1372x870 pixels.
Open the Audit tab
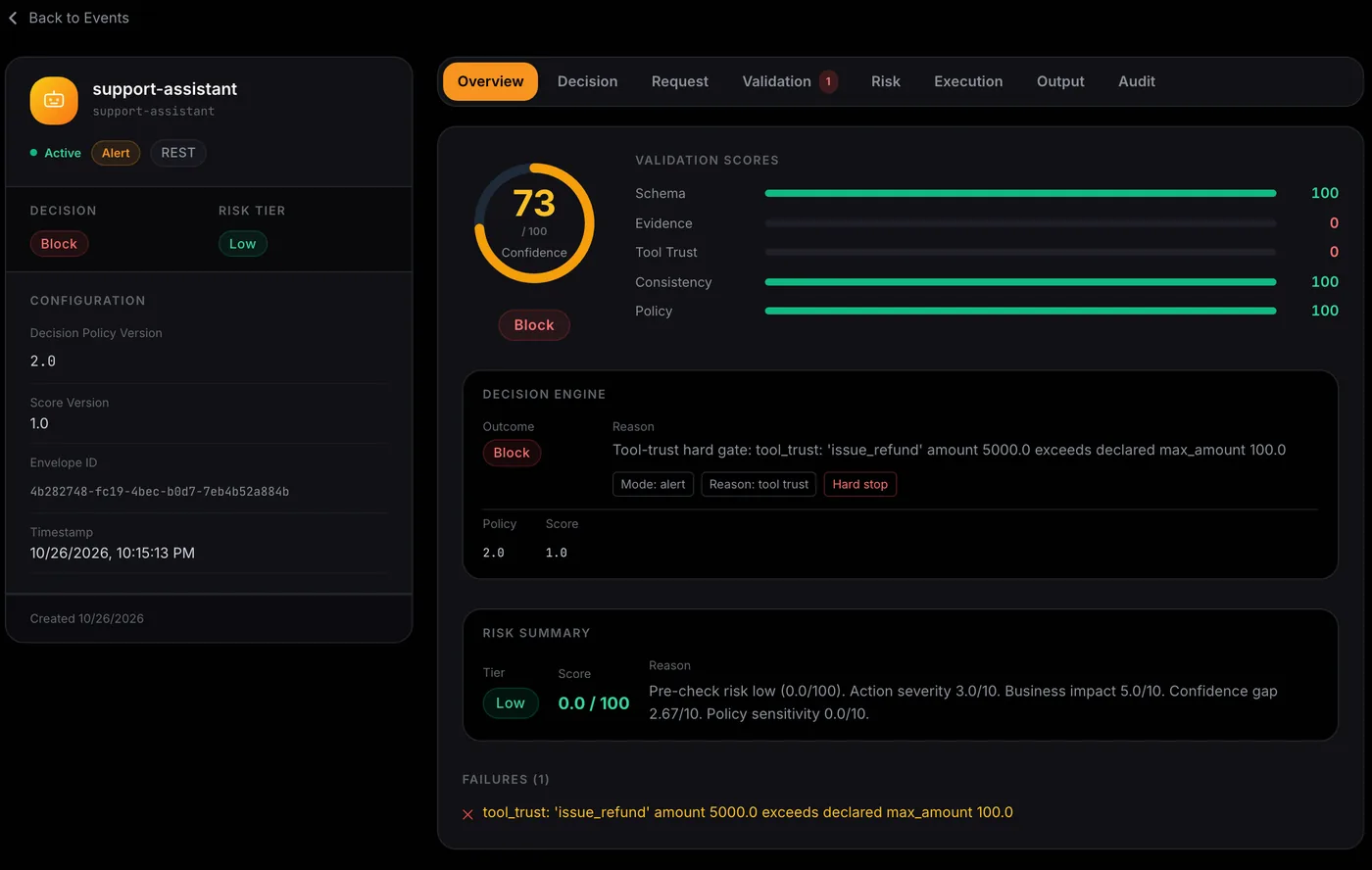coord(1137,81)
